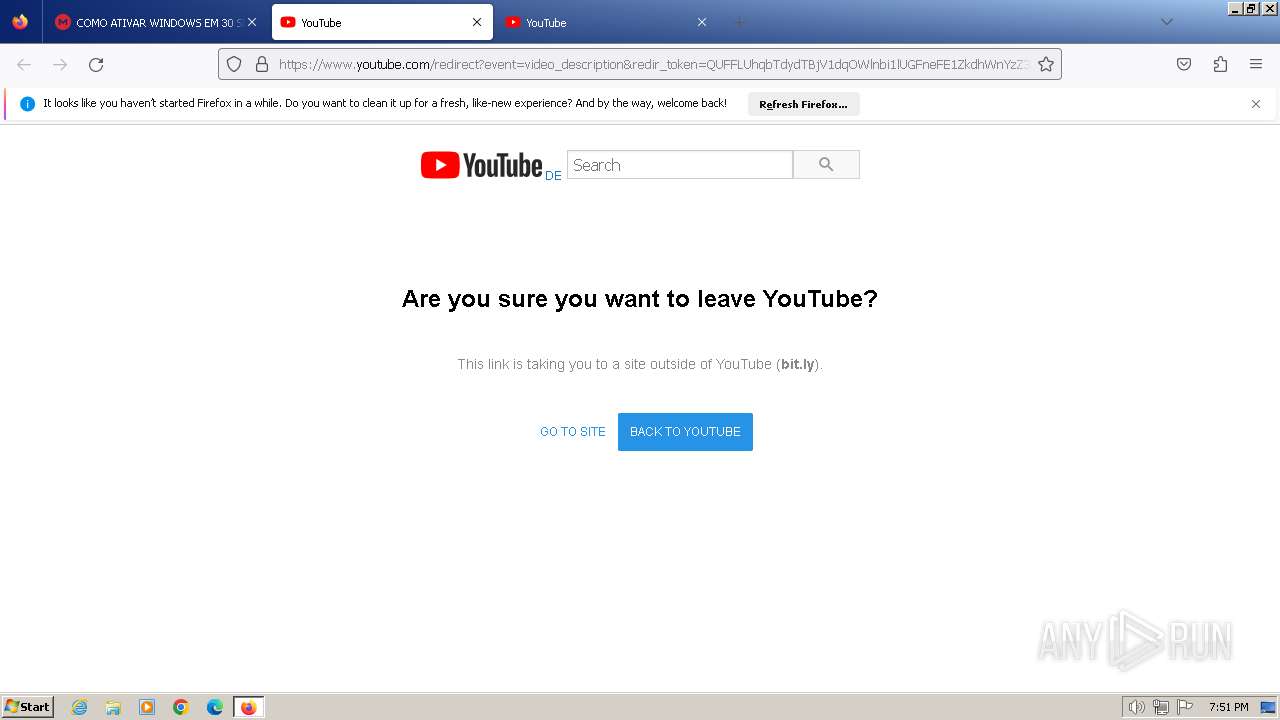
Task: Select Firefox in the taskbar
Action: coord(249,707)
